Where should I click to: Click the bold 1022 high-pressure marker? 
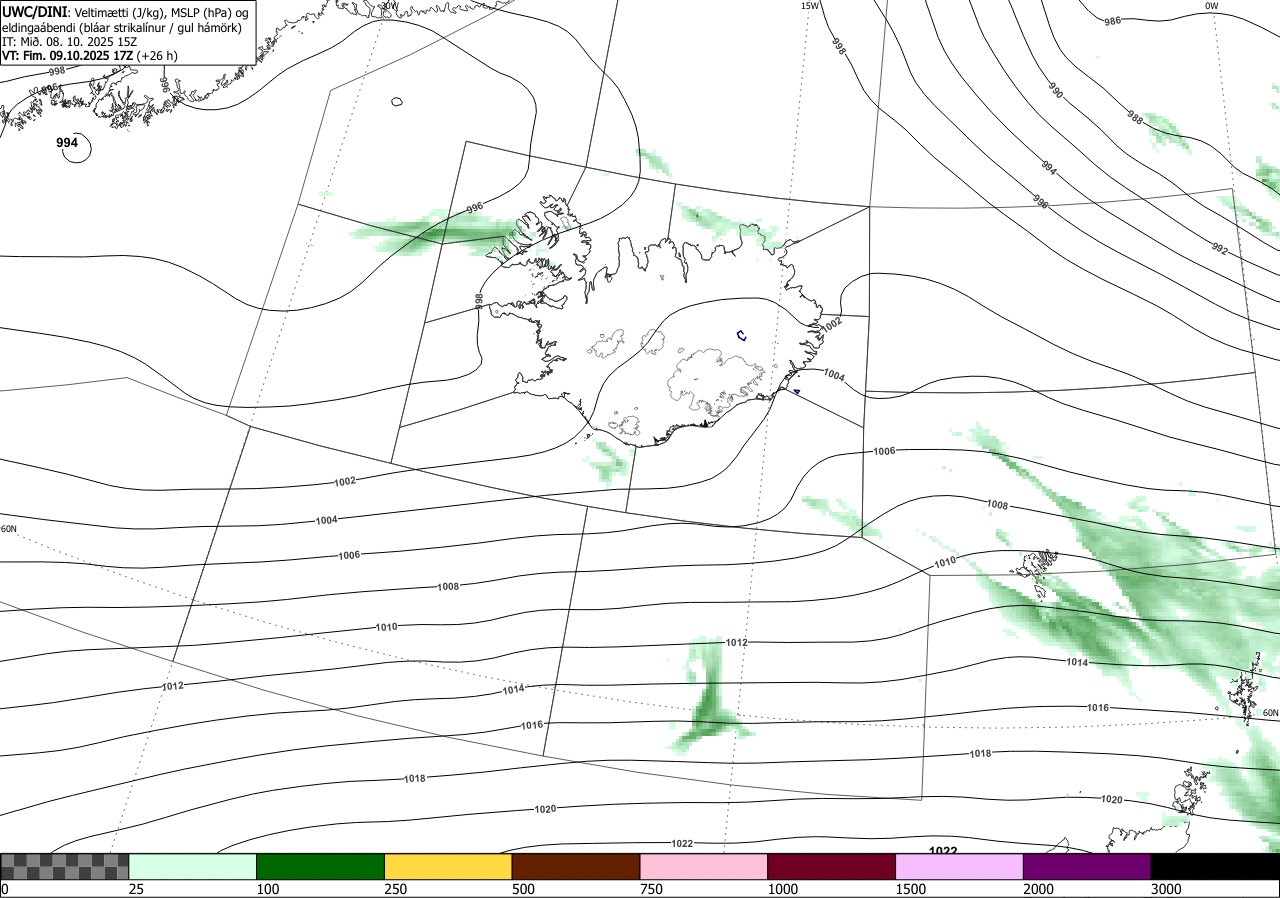pos(943,851)
